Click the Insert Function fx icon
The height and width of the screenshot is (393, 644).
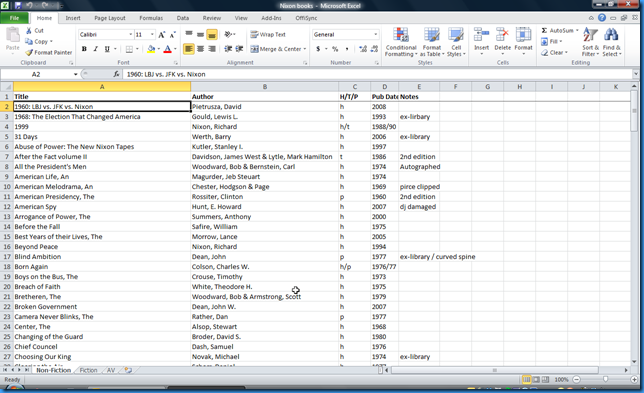[x=116, y=74]
